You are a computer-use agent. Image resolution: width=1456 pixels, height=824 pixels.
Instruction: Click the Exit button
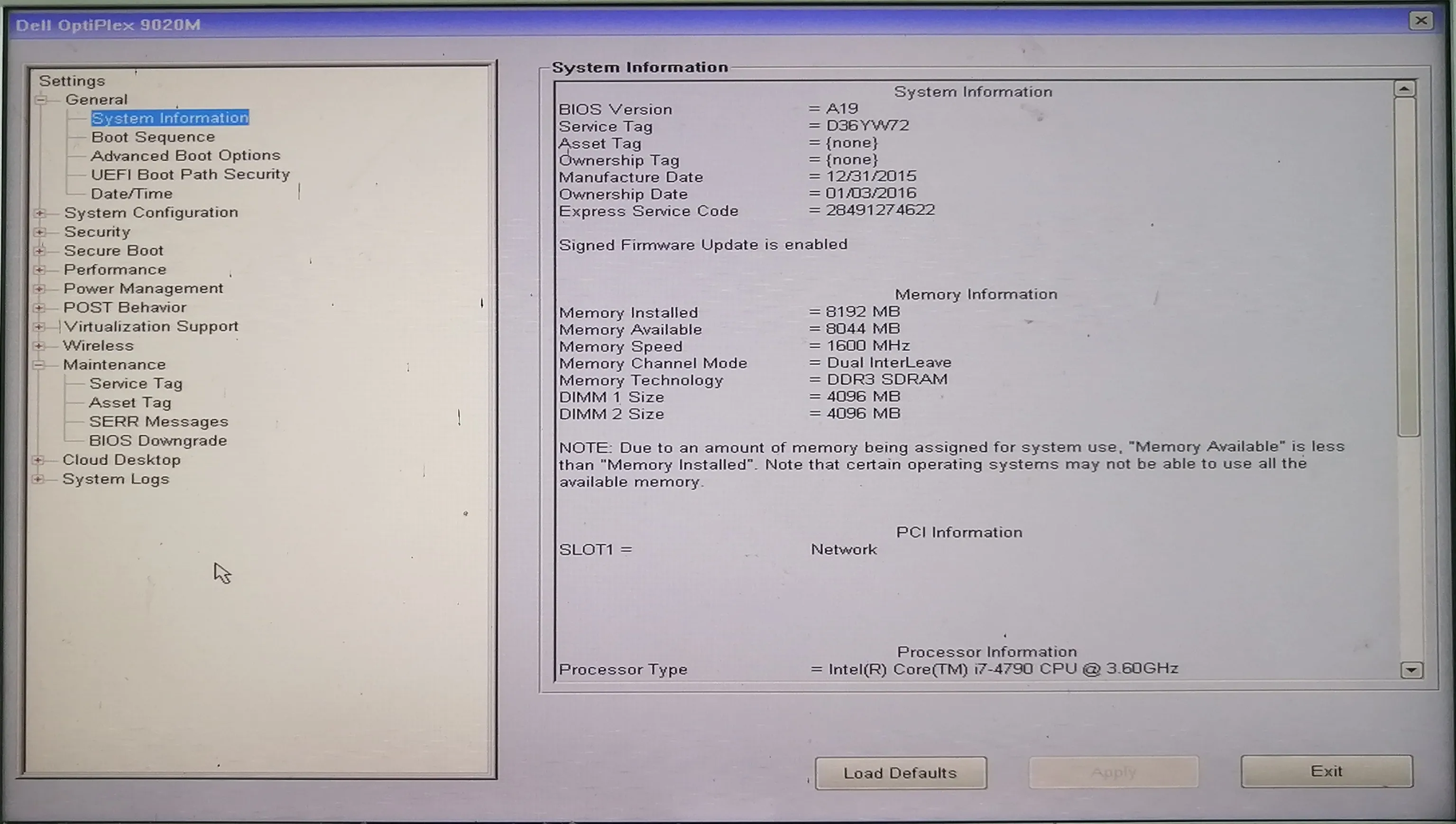pos(1327,771)
